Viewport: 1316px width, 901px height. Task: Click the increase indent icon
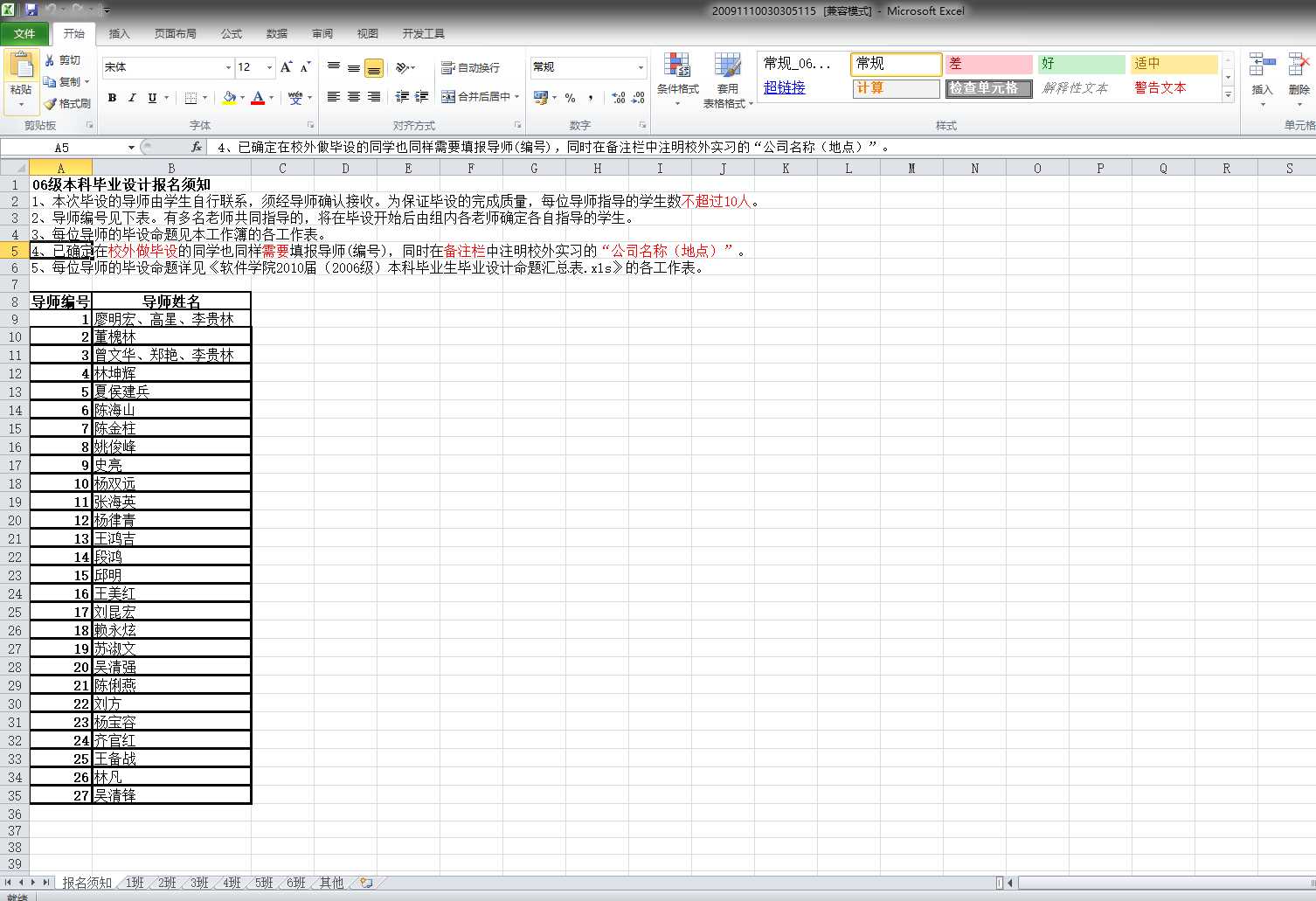[x=422, y=97]
